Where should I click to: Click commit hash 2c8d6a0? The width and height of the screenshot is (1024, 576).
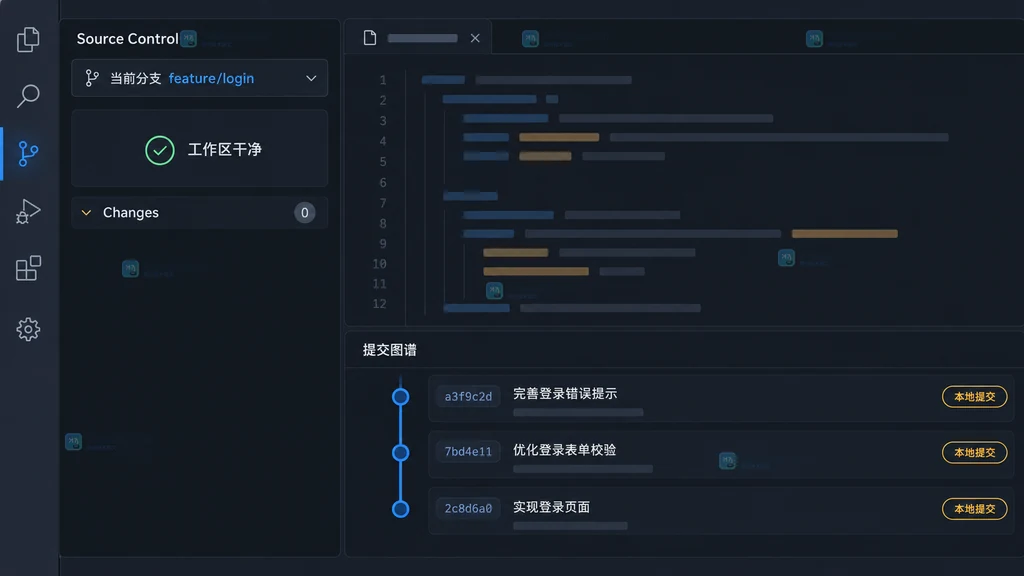[x=468, y=508]
